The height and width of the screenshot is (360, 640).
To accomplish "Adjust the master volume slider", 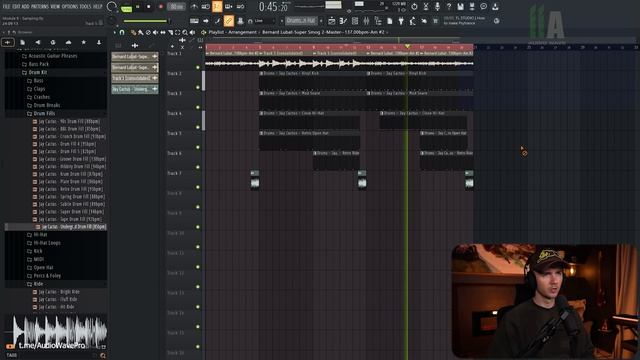I will (x=147, y=21).
